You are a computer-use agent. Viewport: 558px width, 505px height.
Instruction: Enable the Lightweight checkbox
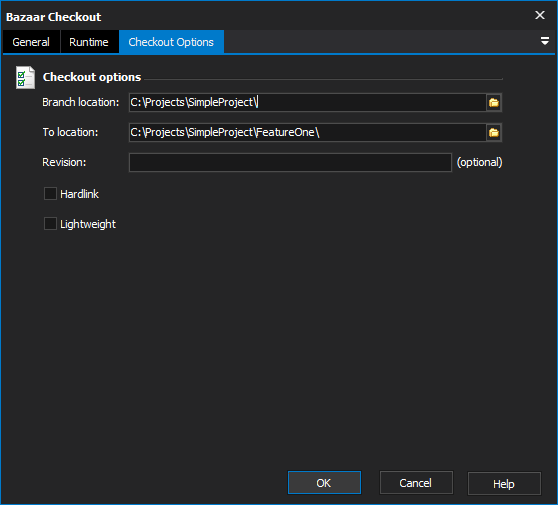pos(50,224)
